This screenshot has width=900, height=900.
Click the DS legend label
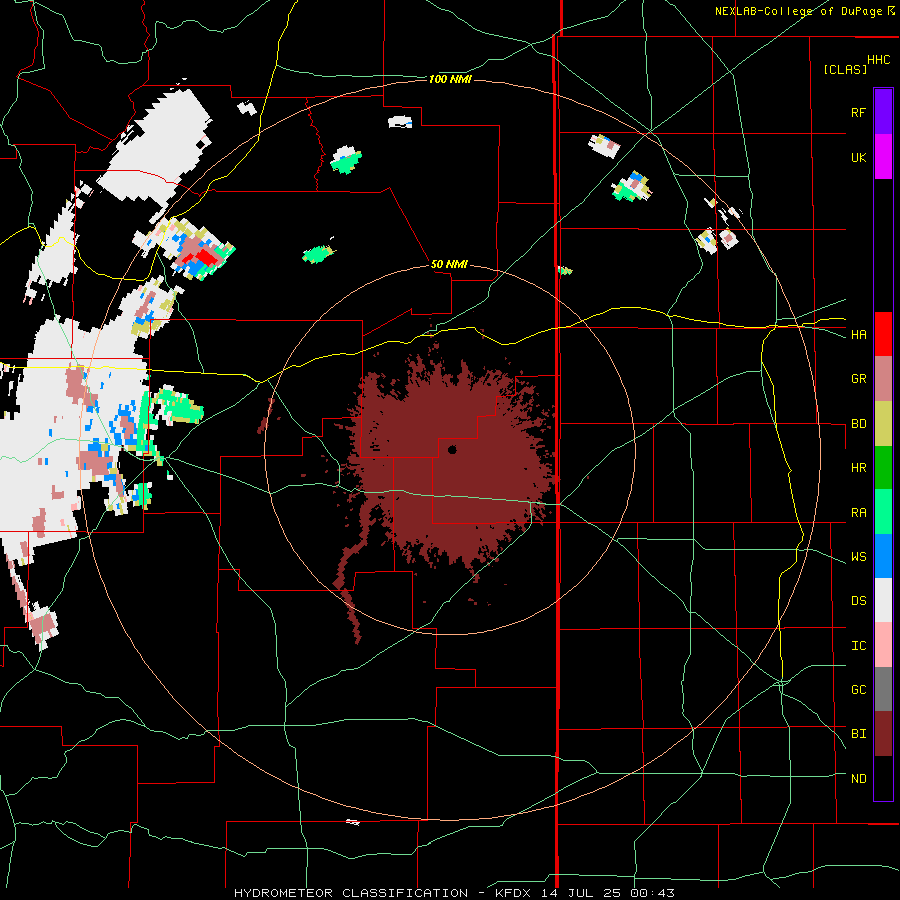click(x=858, y=601)
